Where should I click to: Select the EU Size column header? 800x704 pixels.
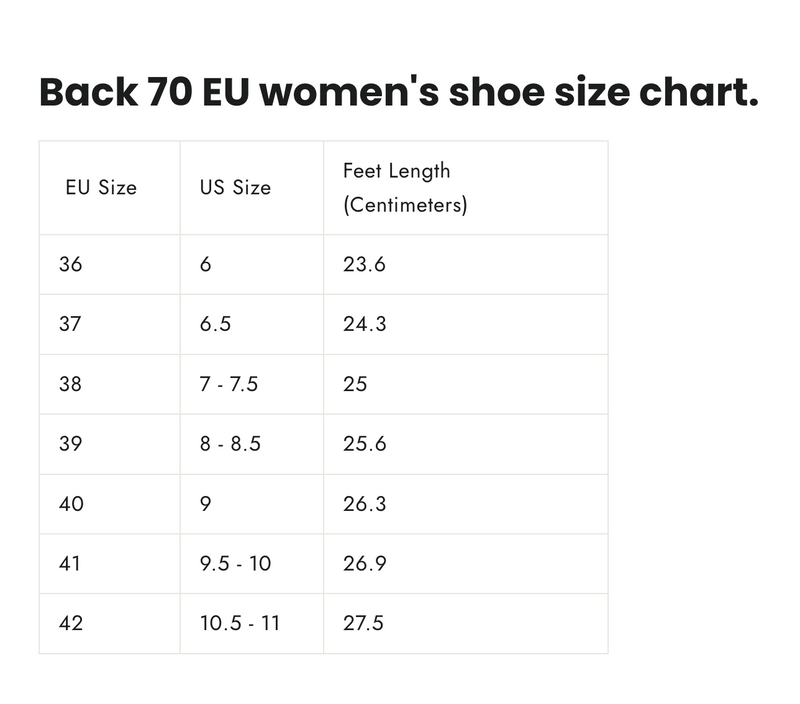click(x=101, y=188)
